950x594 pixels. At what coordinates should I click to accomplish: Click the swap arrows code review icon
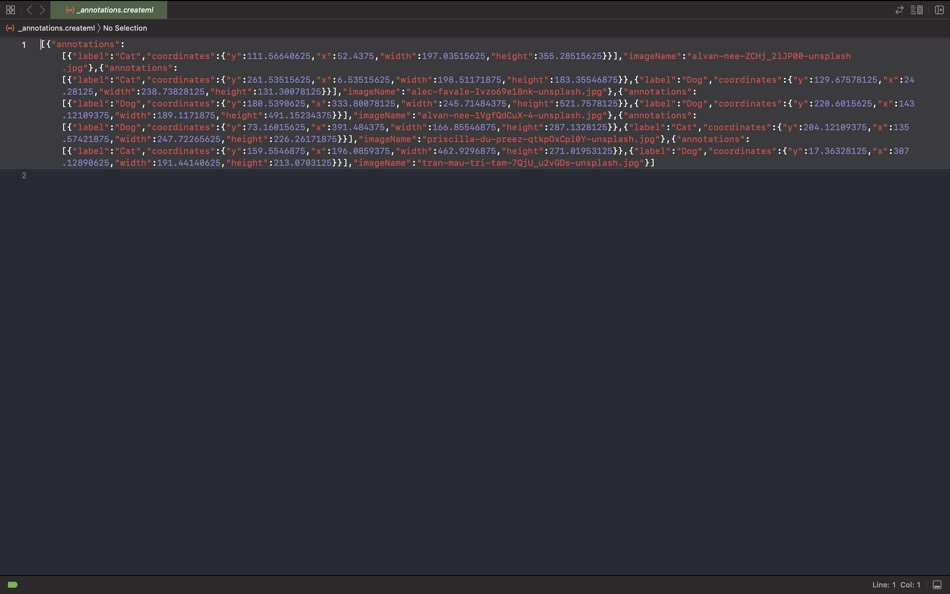coord(899,10)
